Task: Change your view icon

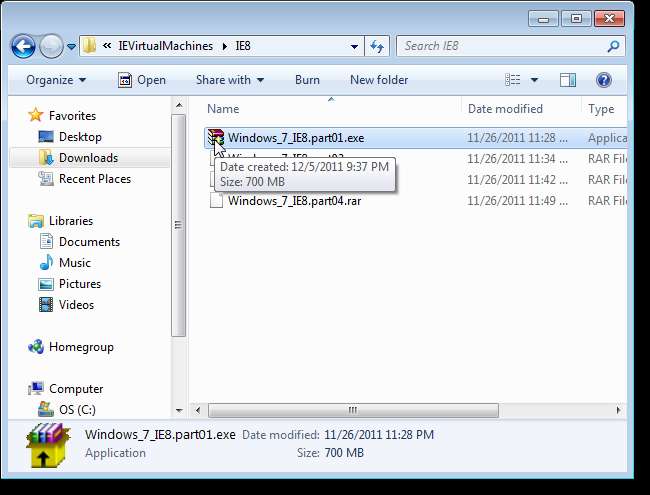Action: pyautogui.click(x=512, y=80)
